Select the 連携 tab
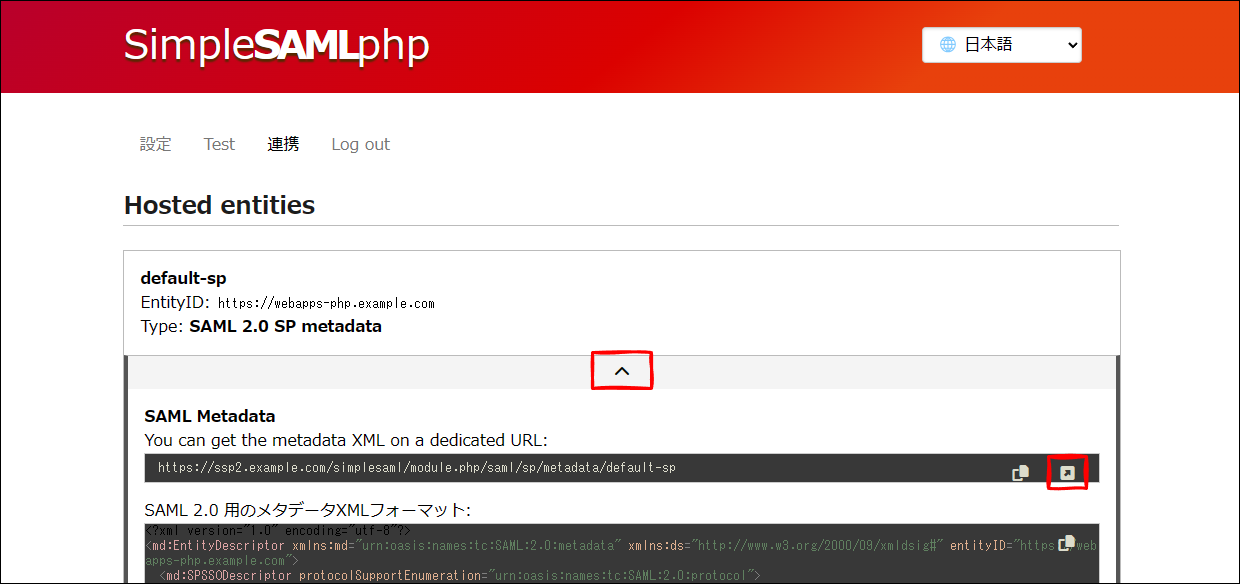 point(283,144)
